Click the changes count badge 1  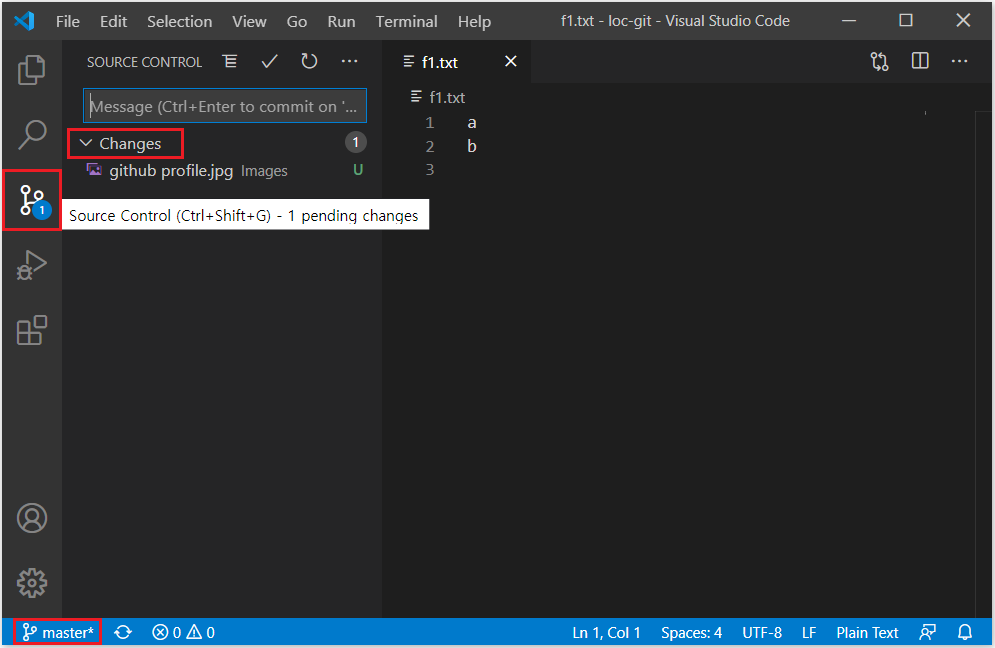355,142
